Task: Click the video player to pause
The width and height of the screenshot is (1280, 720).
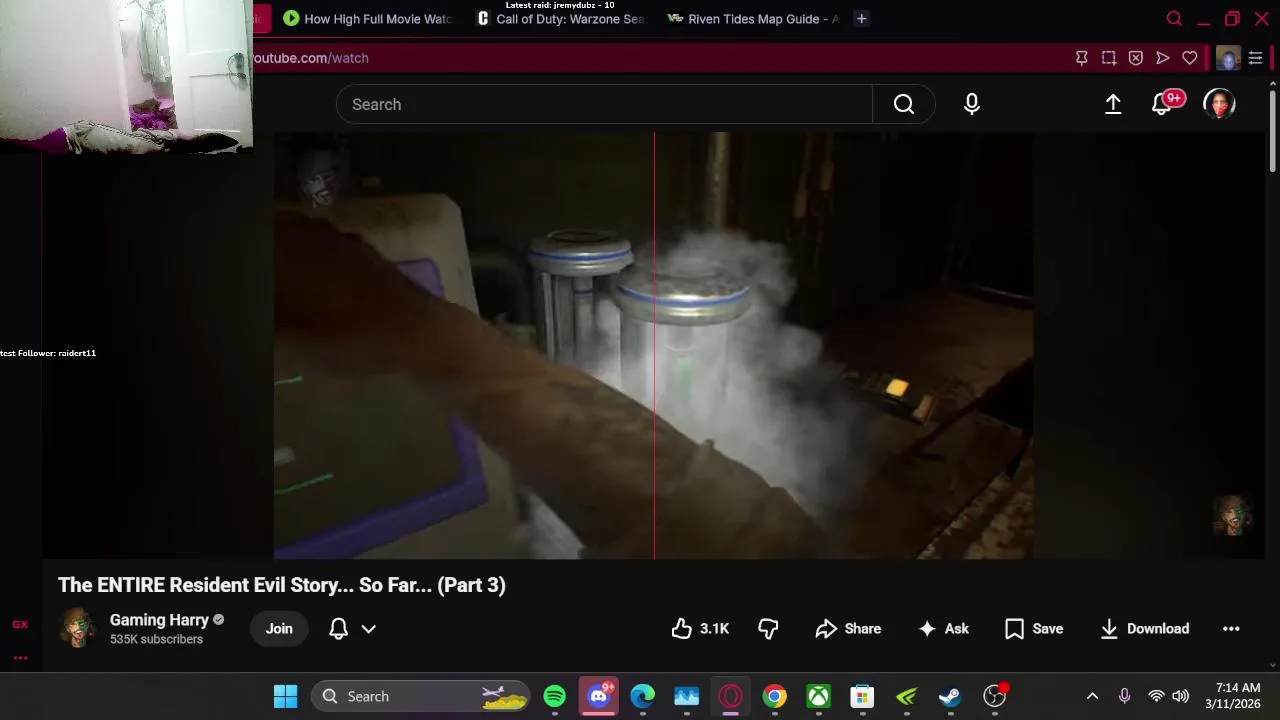Action: coord(654,345)
